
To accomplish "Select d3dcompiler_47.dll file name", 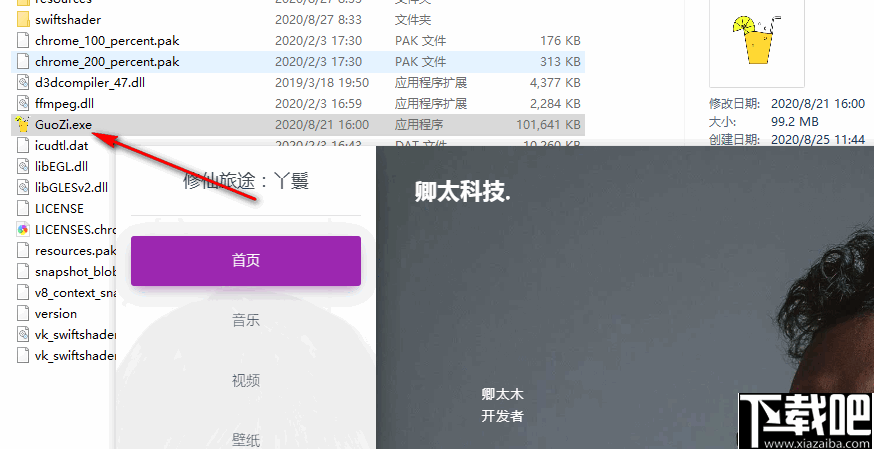I will 90,83.
